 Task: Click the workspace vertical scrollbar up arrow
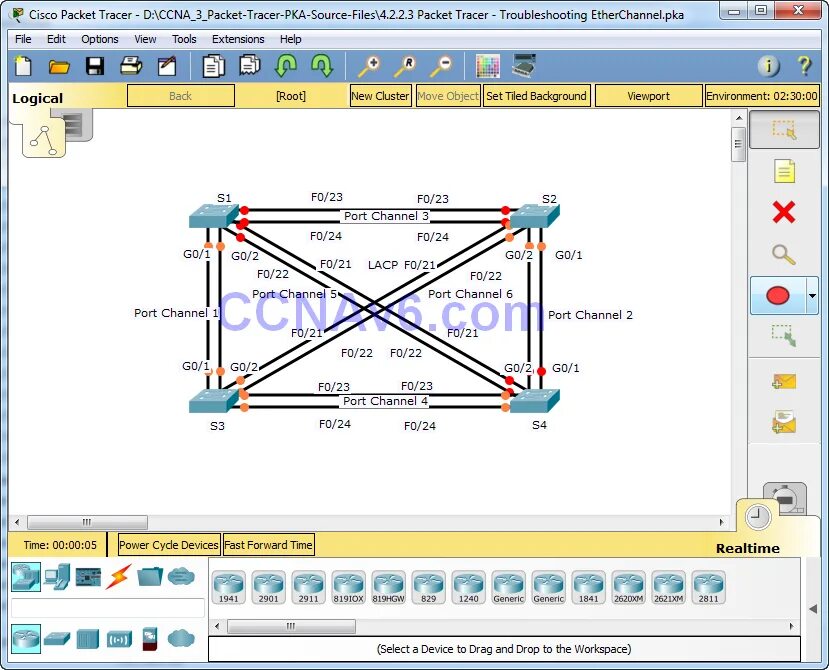pyautogui.click(x=739, y=118)
